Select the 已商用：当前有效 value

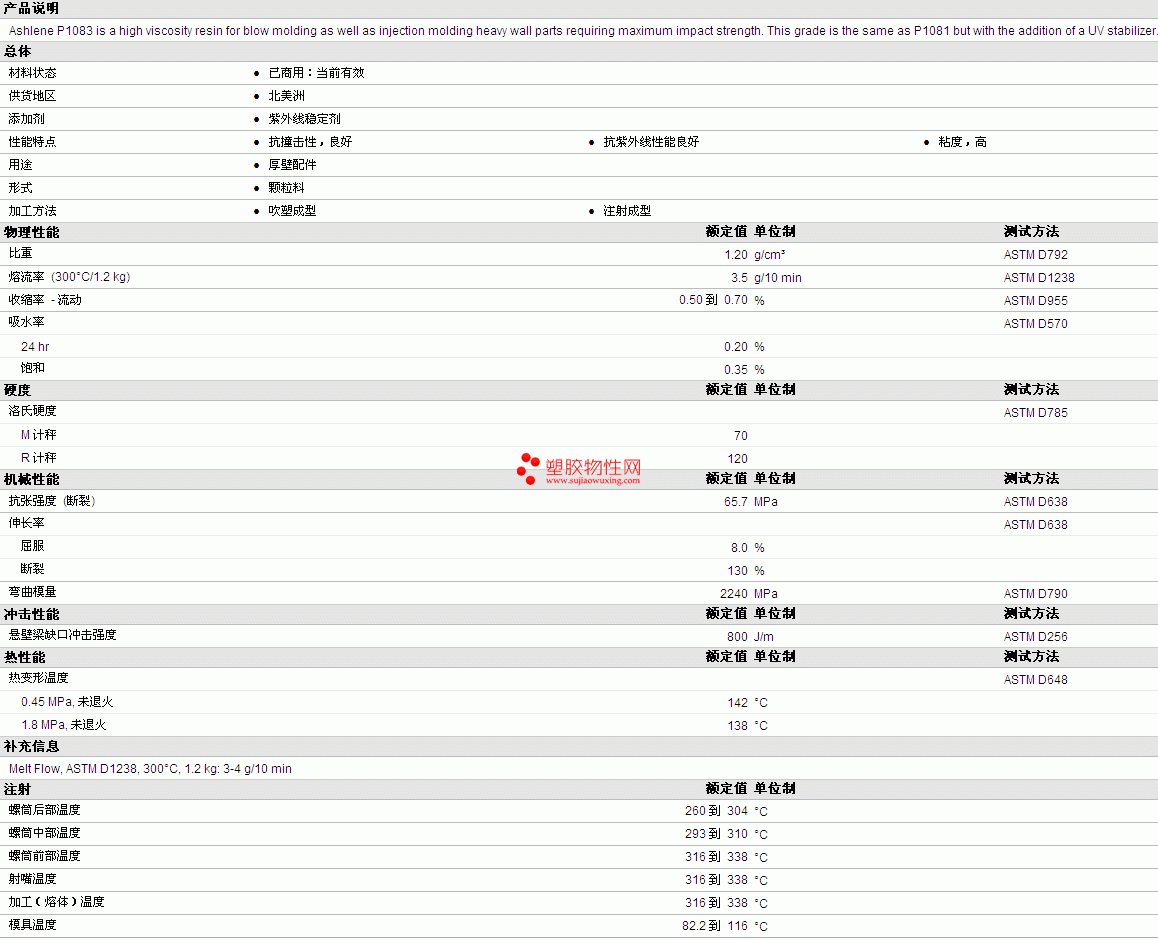coord(316,72)
